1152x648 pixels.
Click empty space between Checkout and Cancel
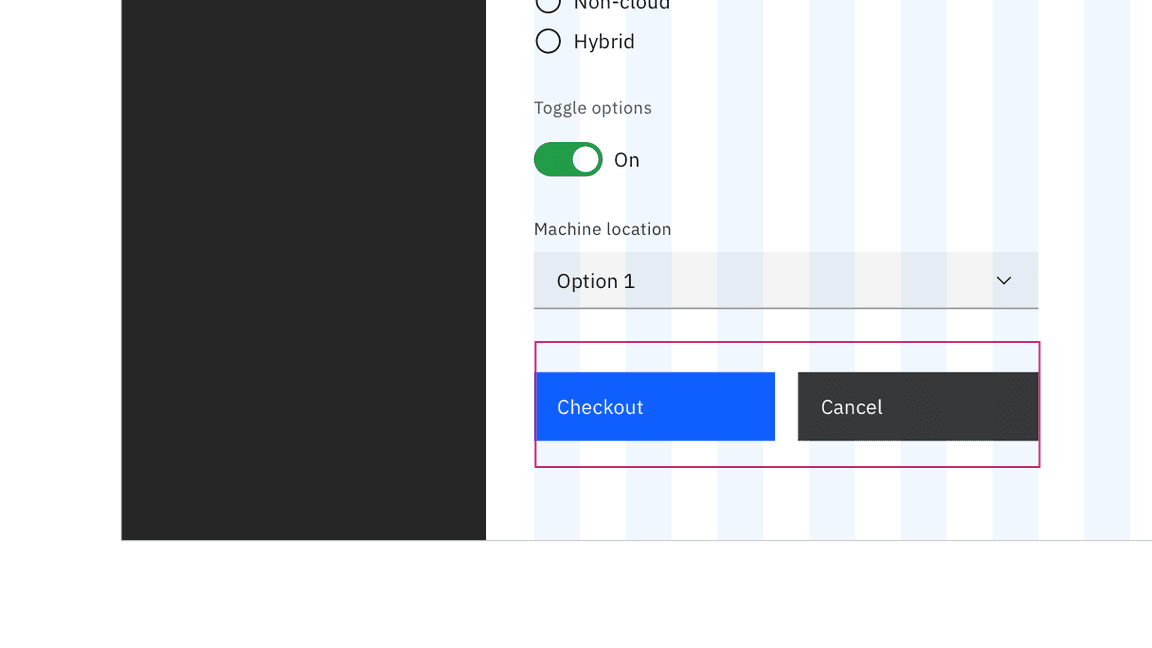coord(786,407)
